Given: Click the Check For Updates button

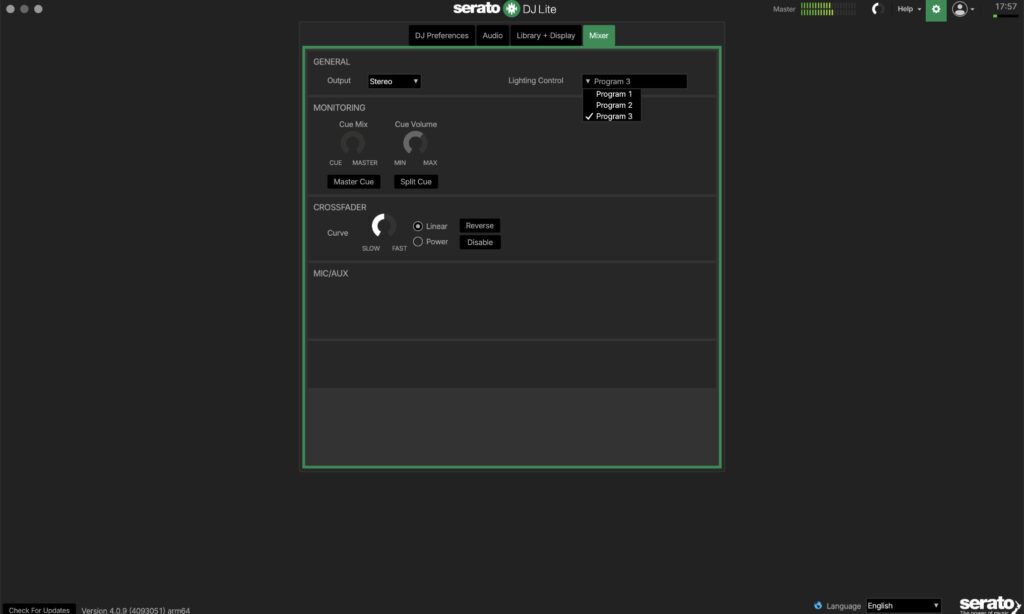Looking at the screenshot, I should (x=39, y=609).
